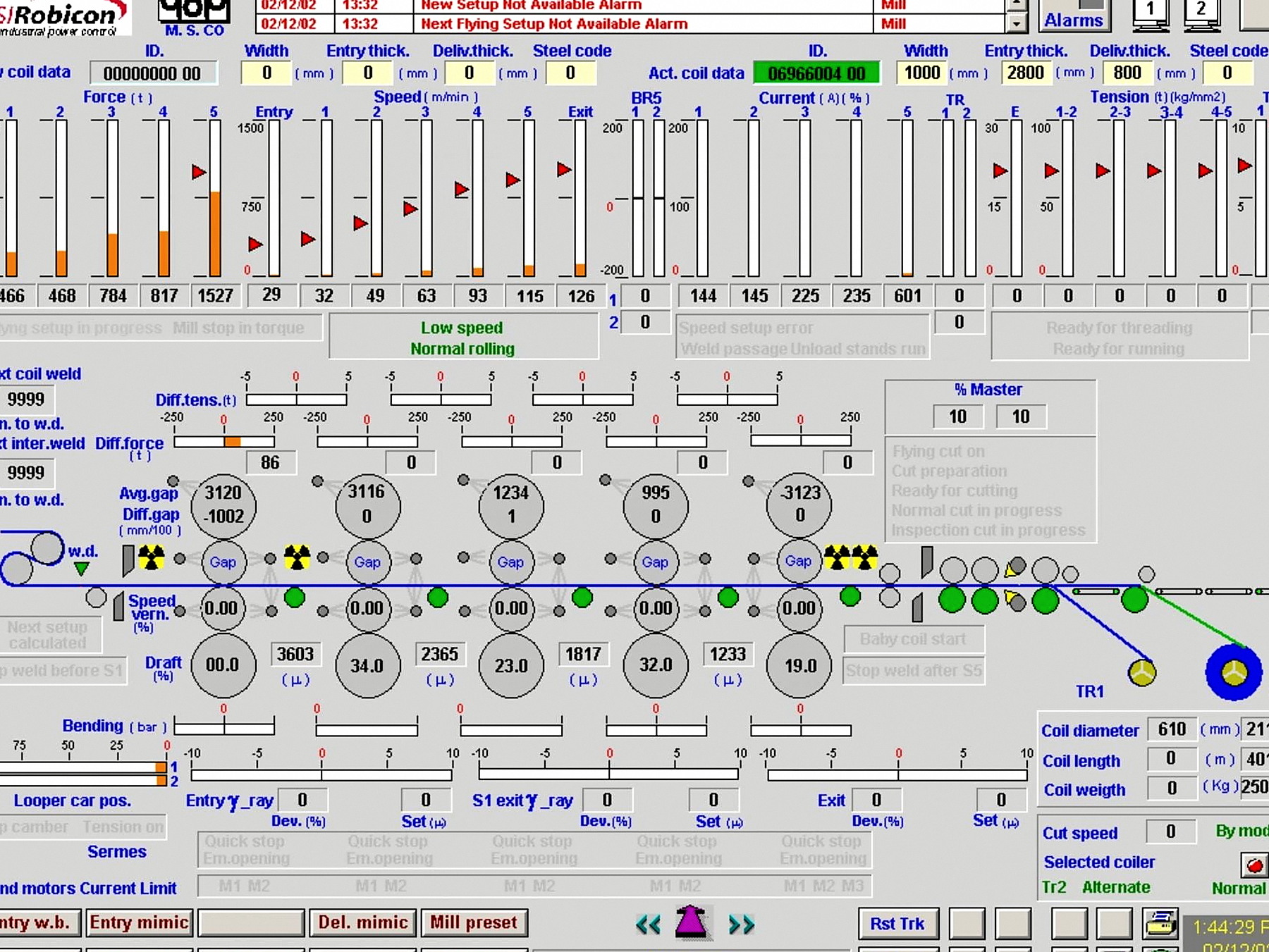Open the Alarms page
The image size is (1269, 952).
tap(1074, 16)
